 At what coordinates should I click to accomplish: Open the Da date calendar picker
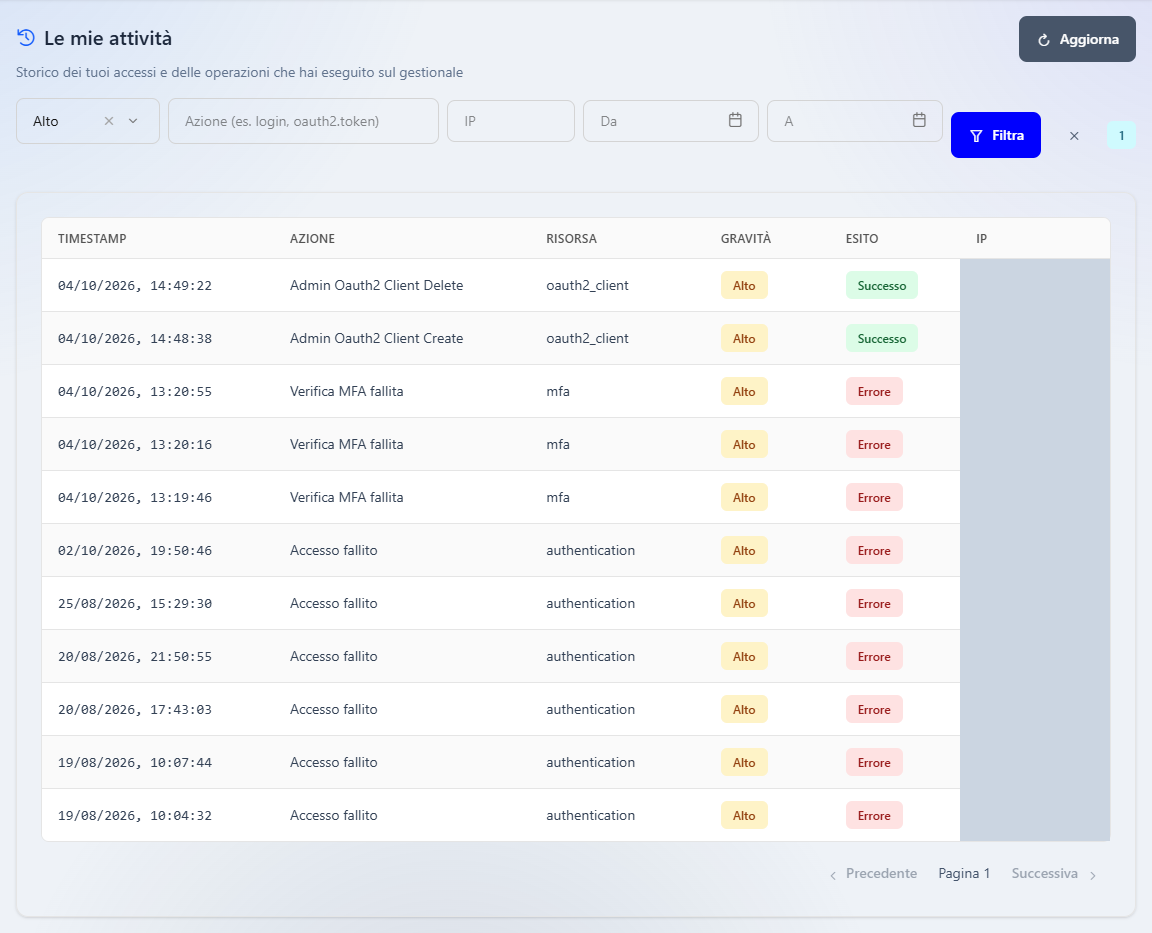coord(735,120)
